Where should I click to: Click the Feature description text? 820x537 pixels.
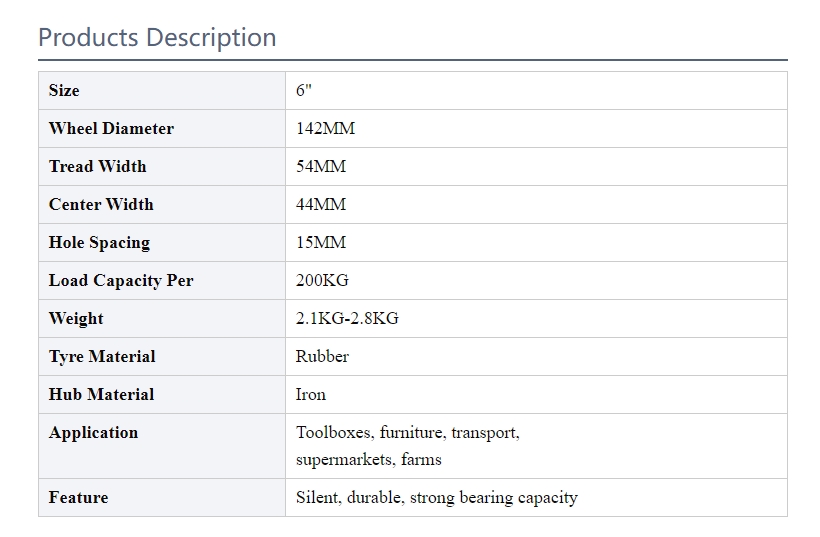click(436, 497)
